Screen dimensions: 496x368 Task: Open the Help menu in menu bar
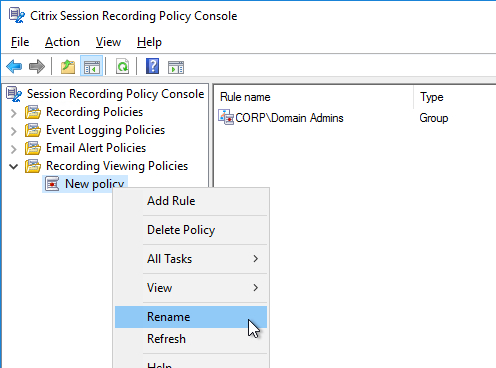(149, 42)
